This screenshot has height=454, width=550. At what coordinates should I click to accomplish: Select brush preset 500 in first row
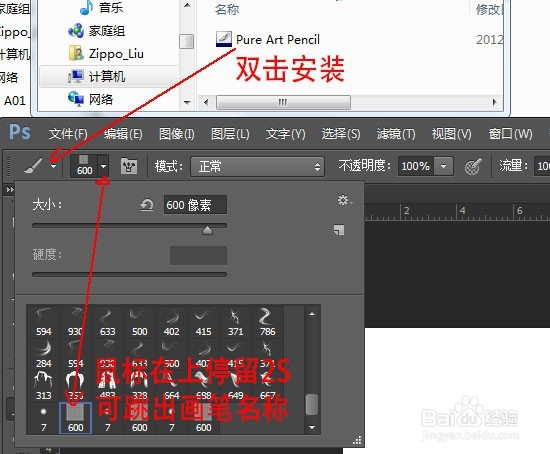(140, 322)
